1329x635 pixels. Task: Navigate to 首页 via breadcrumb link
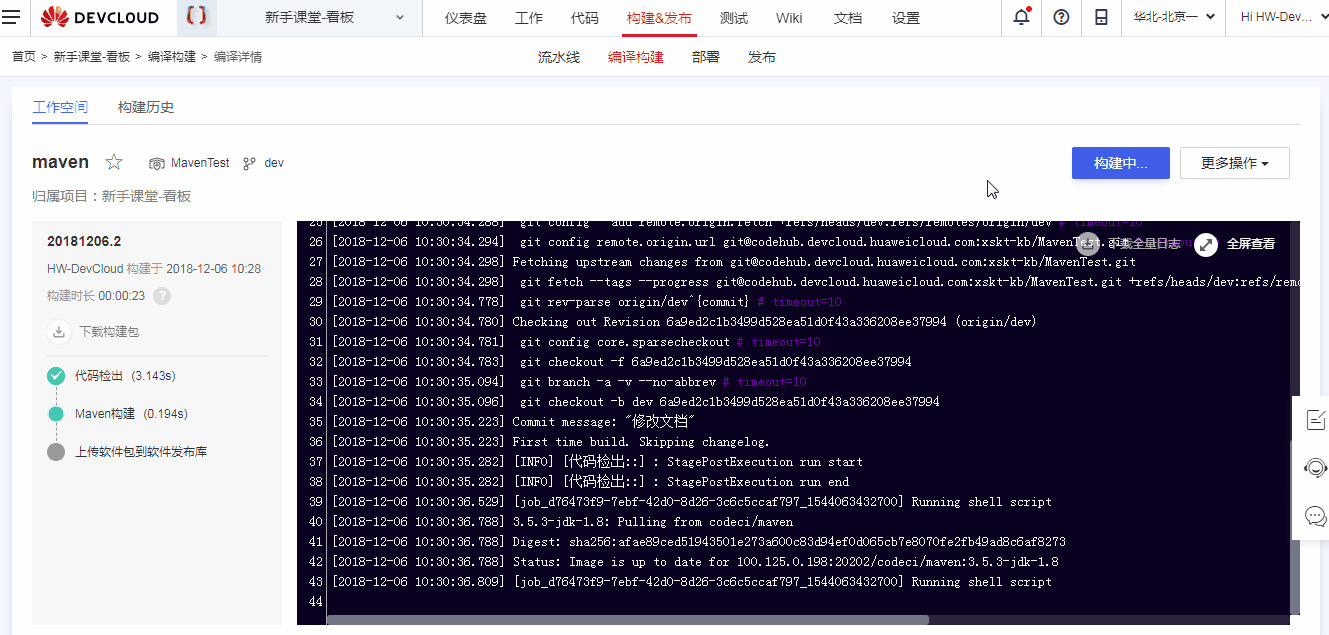coord(23,57)
